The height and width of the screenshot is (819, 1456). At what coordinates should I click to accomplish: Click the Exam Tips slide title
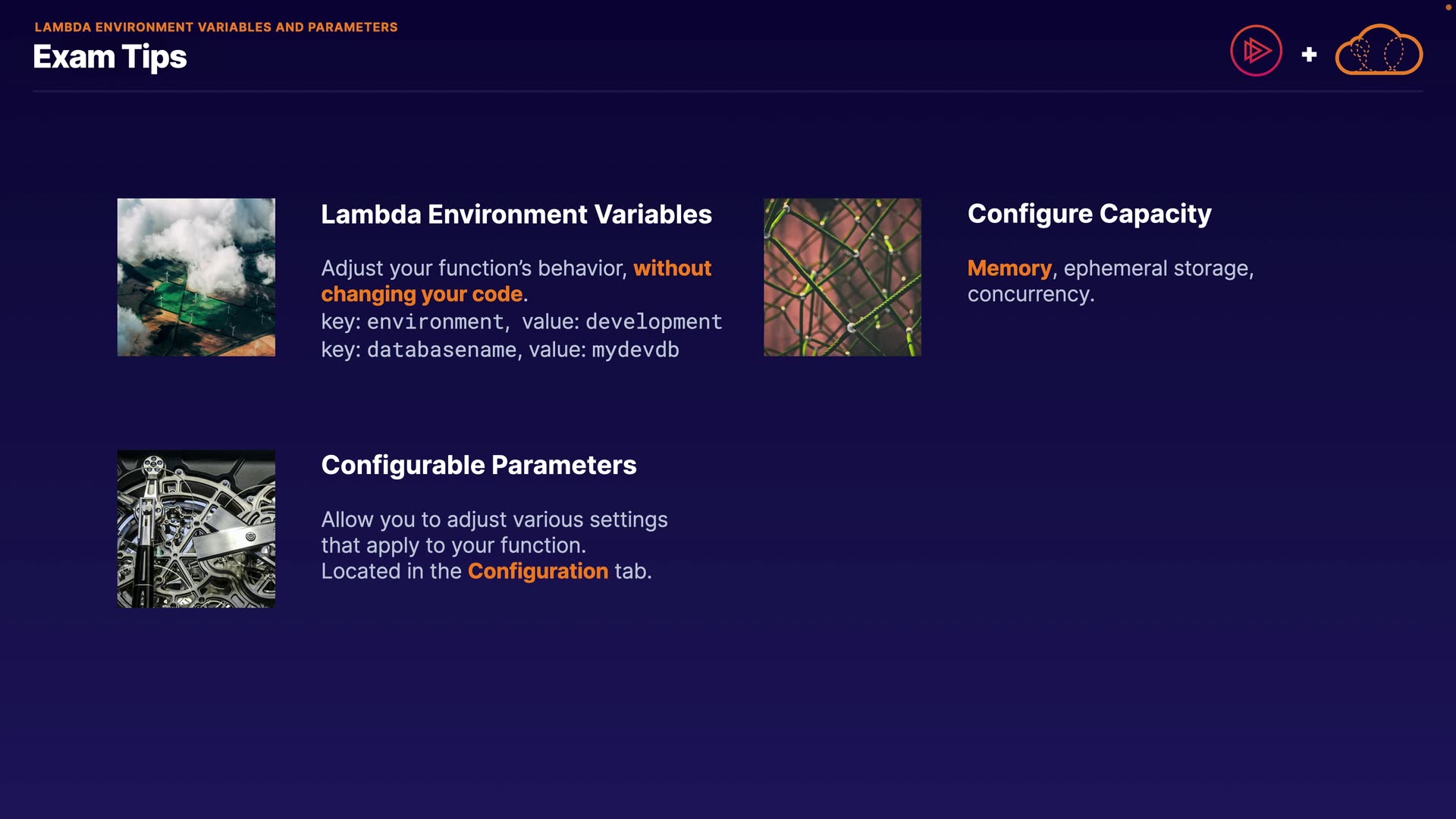pyautogui.click(x=110, y=57)
